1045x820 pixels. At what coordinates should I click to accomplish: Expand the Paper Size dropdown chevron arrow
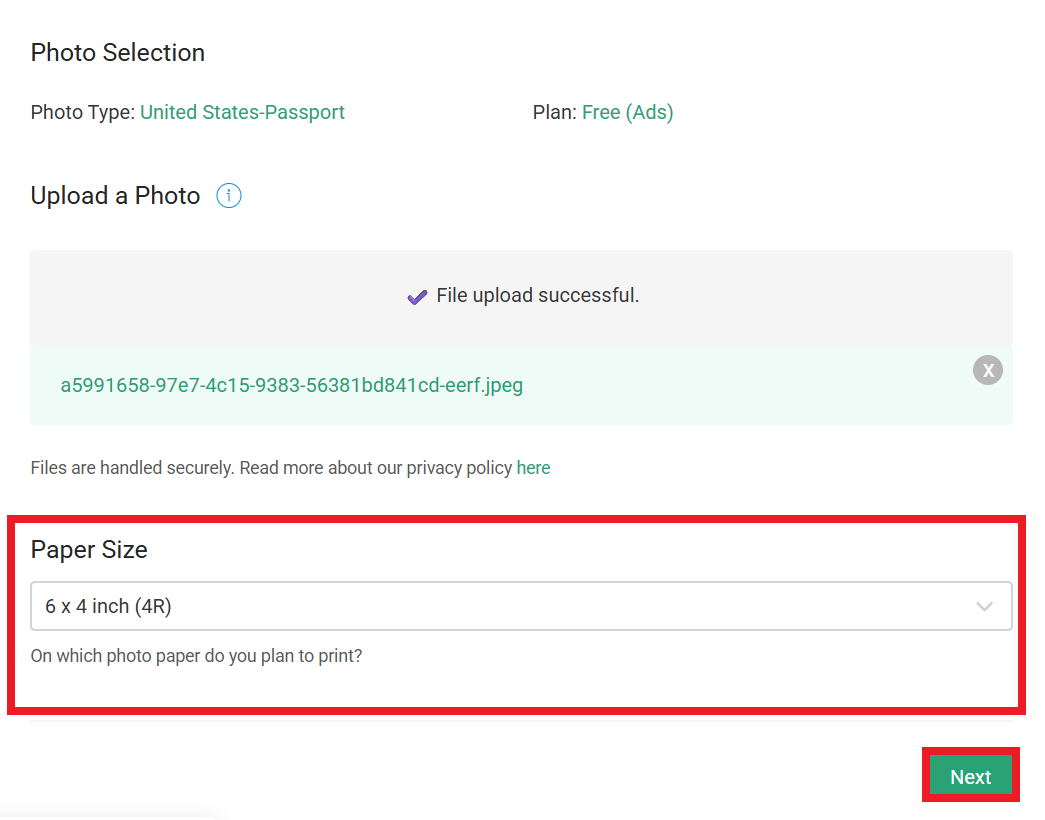click(x=984, y=607)
